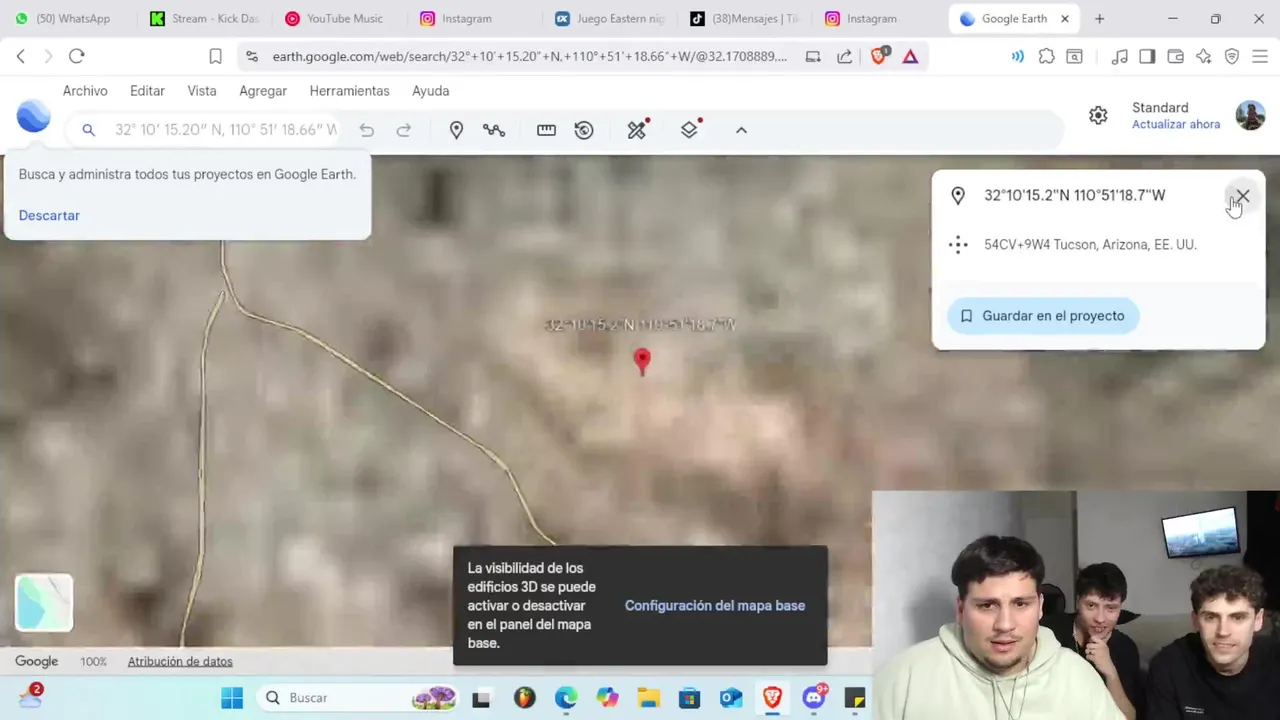Open Atribución de datos link
1280x720 pixels.
pos(180,661)
